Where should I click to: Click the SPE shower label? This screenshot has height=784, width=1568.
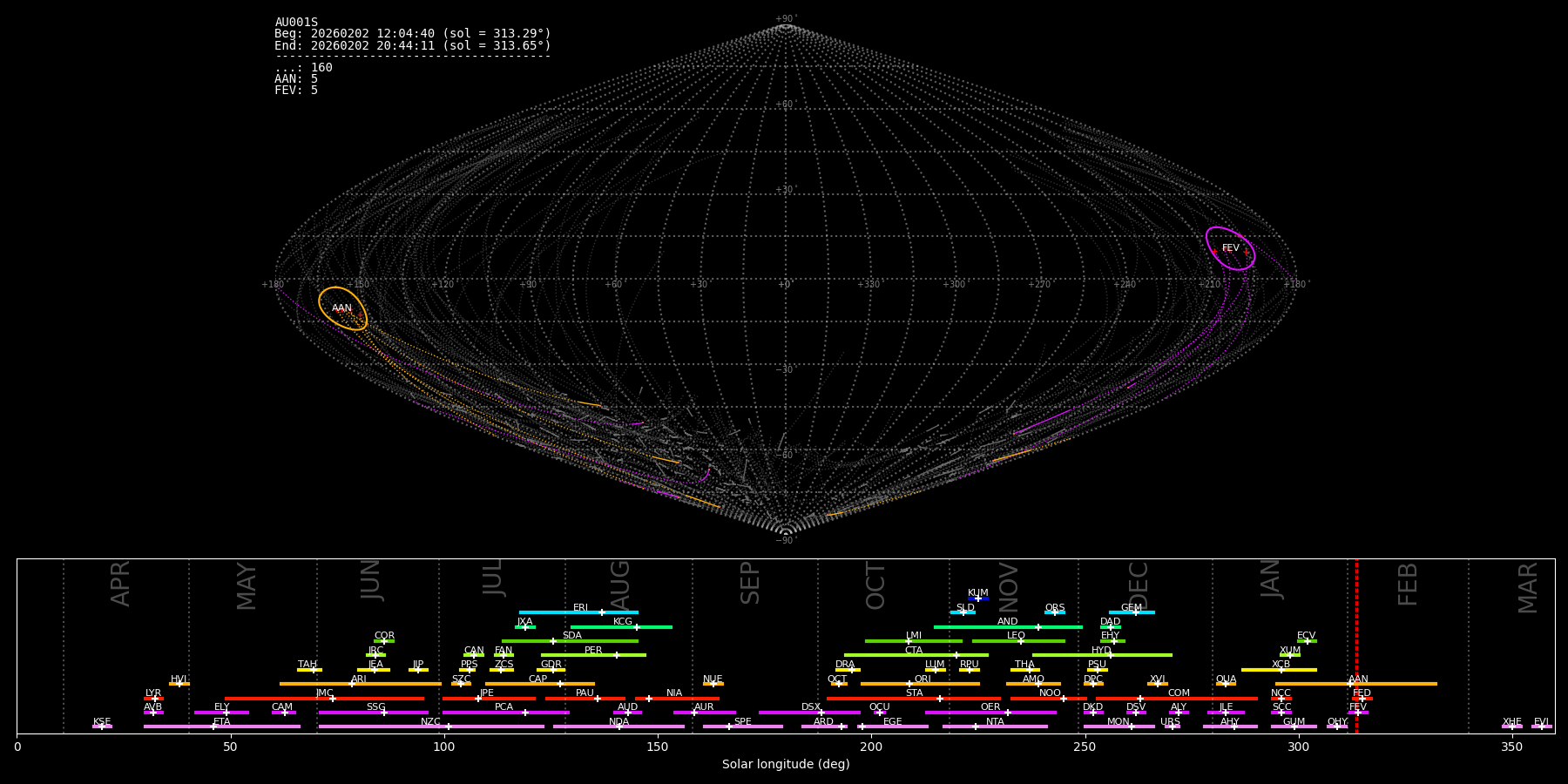(x=743, y=722)
